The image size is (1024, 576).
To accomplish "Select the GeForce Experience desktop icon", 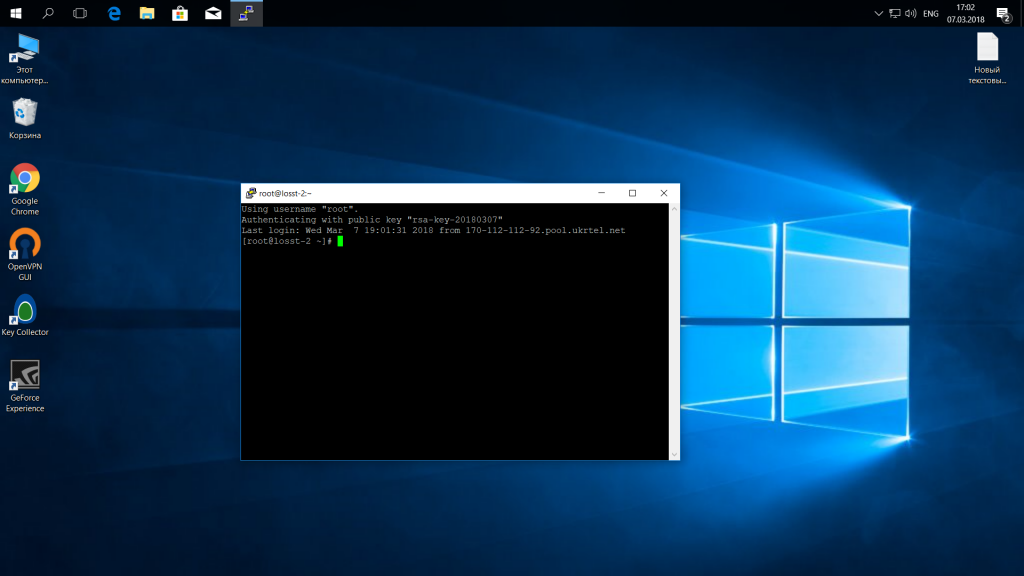I will [x=25, y=376].
